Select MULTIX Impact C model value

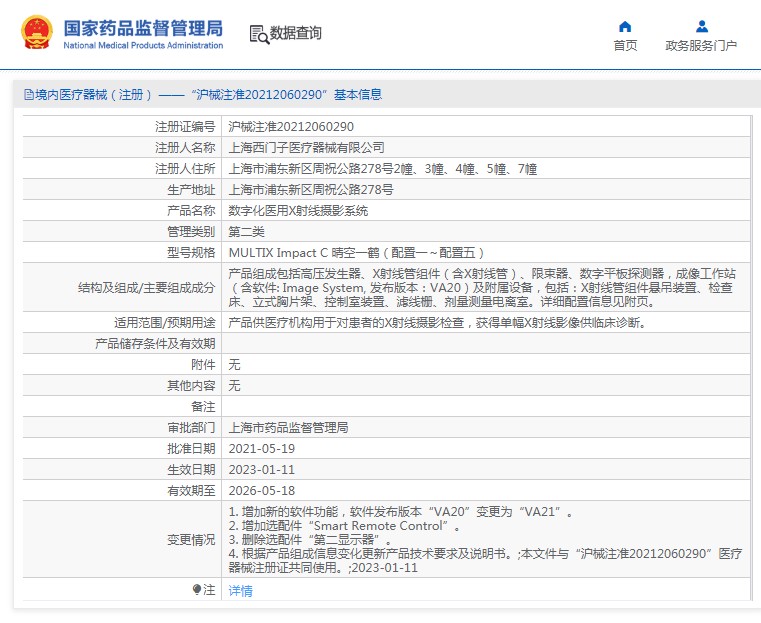356,253
